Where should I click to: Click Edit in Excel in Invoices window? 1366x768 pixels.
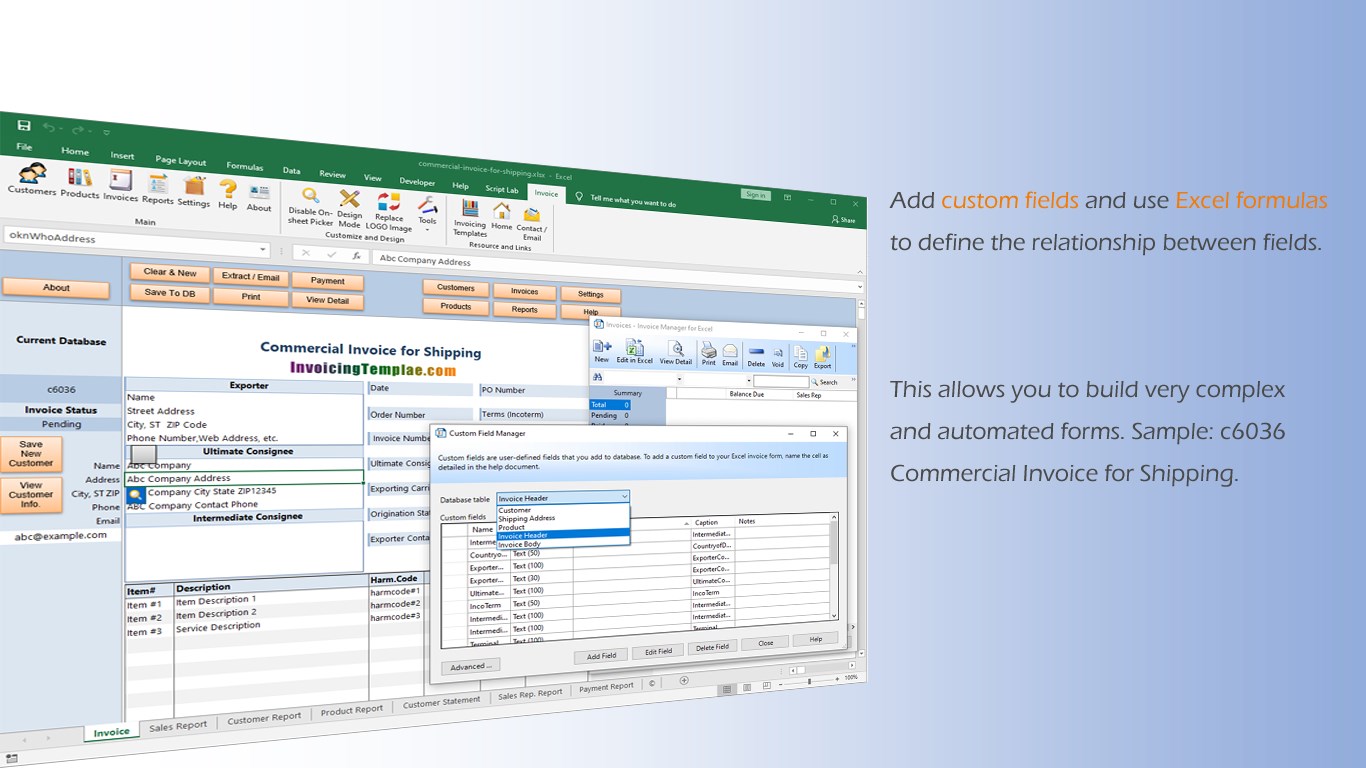(634, 352)
